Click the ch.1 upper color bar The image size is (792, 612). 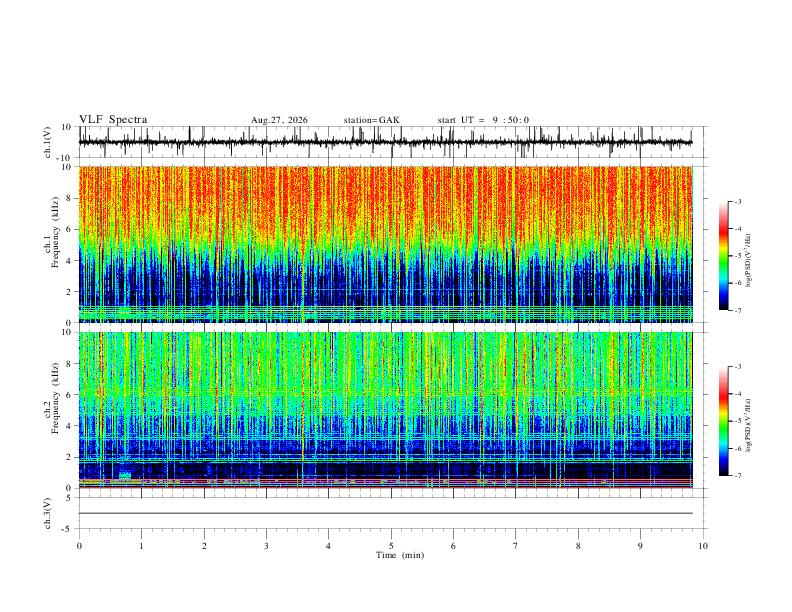[x=723, y=256]
